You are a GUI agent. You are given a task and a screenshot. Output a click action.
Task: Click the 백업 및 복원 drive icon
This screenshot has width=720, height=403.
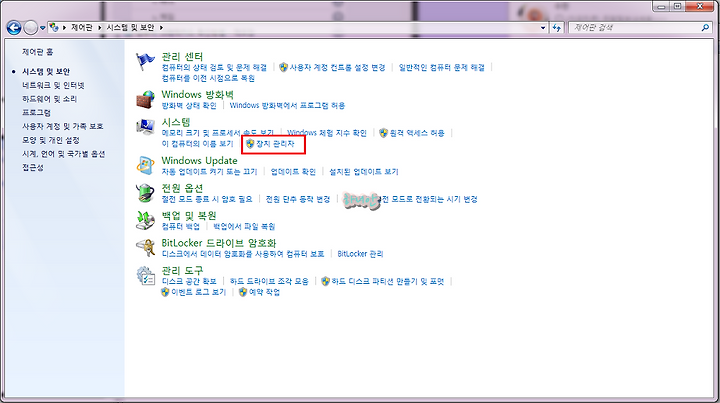(146, 220)
